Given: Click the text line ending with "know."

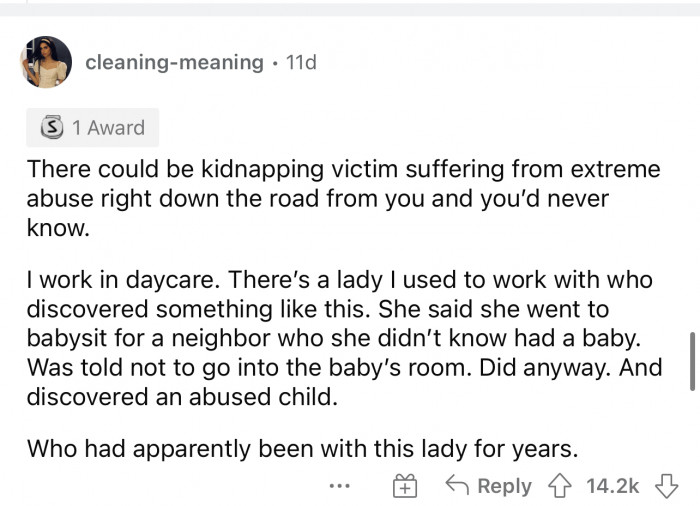Looking at the screenshot, I should [x=58, y=228].
